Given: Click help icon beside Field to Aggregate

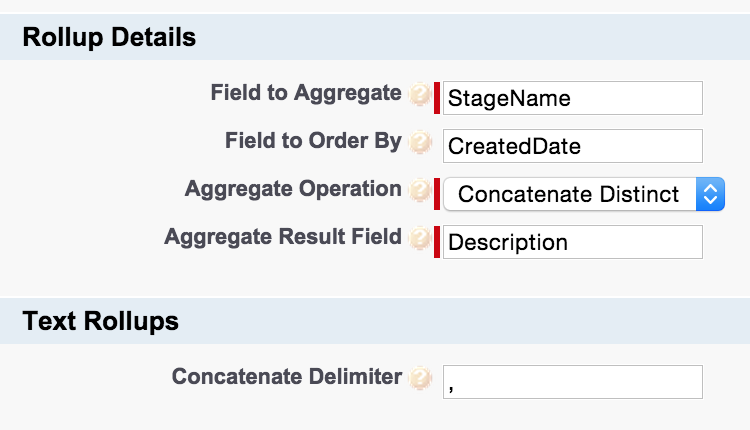Looking at the screenshot, I should coord(421,95).
